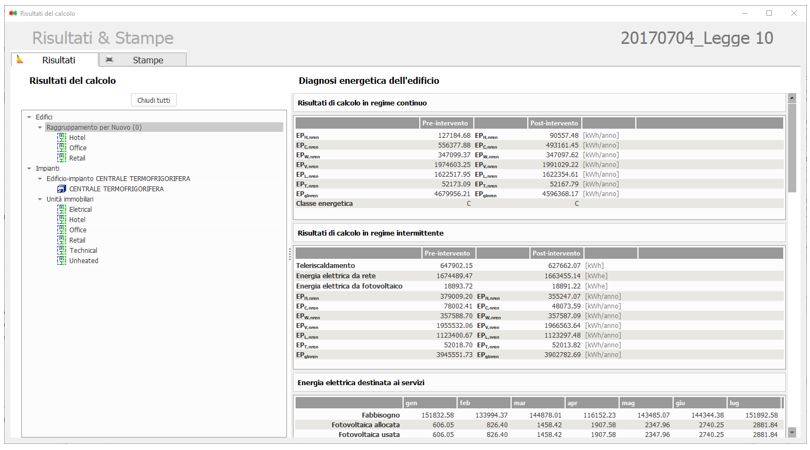
Task: Click Post-intervento header in regime continuo
Action: tap(554, 123)
